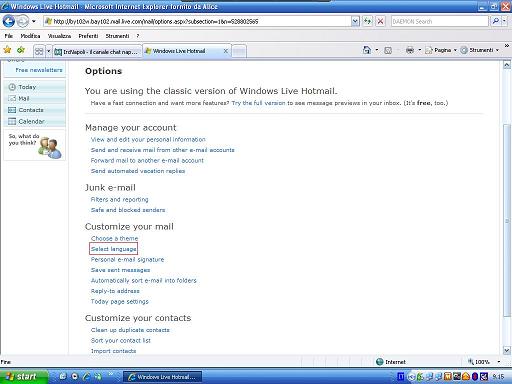
Task: Click the Add to Favorites icon
Action: coord(21,50)
